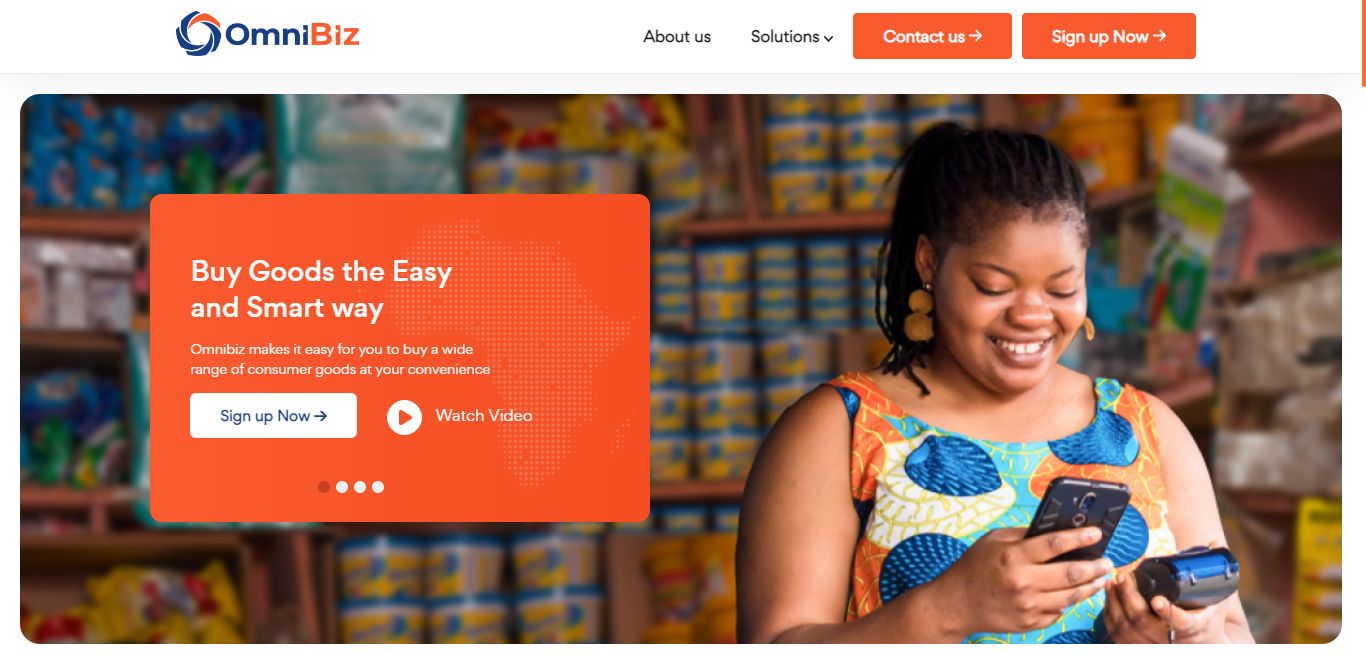Switch to the third carousel slide dot
The image size is (1366, 653).
[360, 487]
